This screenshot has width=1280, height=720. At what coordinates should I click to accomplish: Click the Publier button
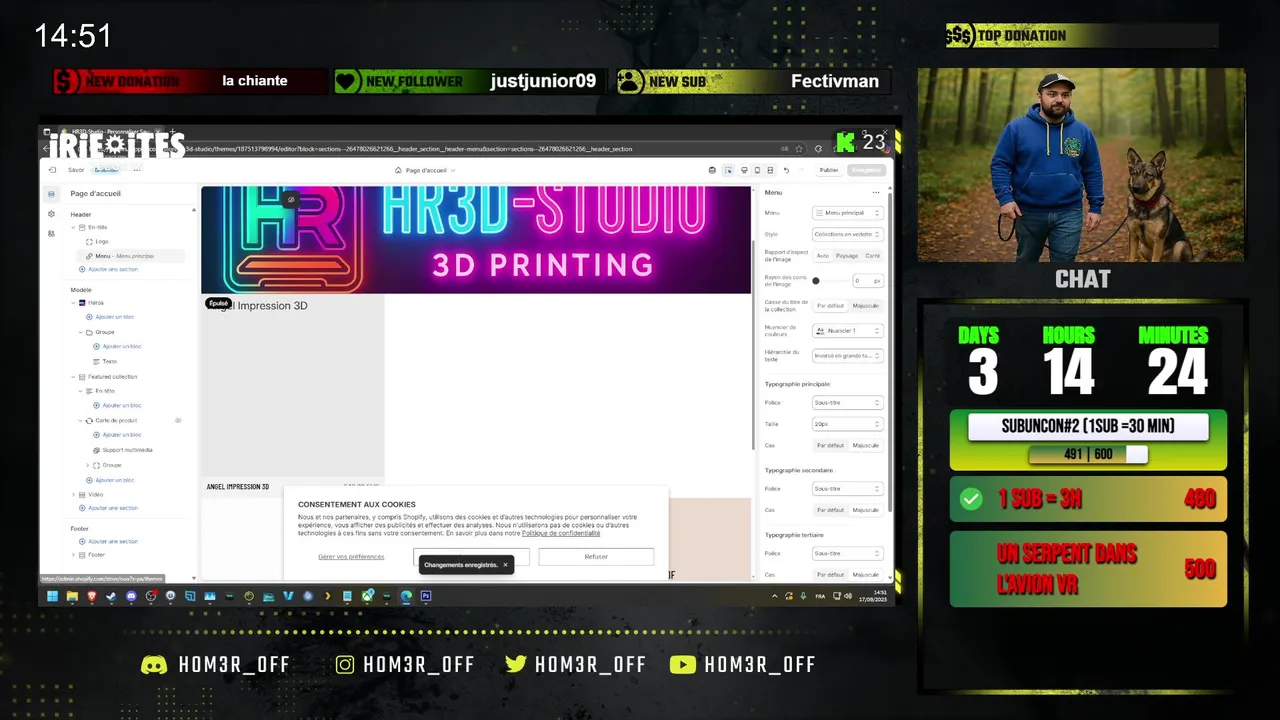point(829,170)
